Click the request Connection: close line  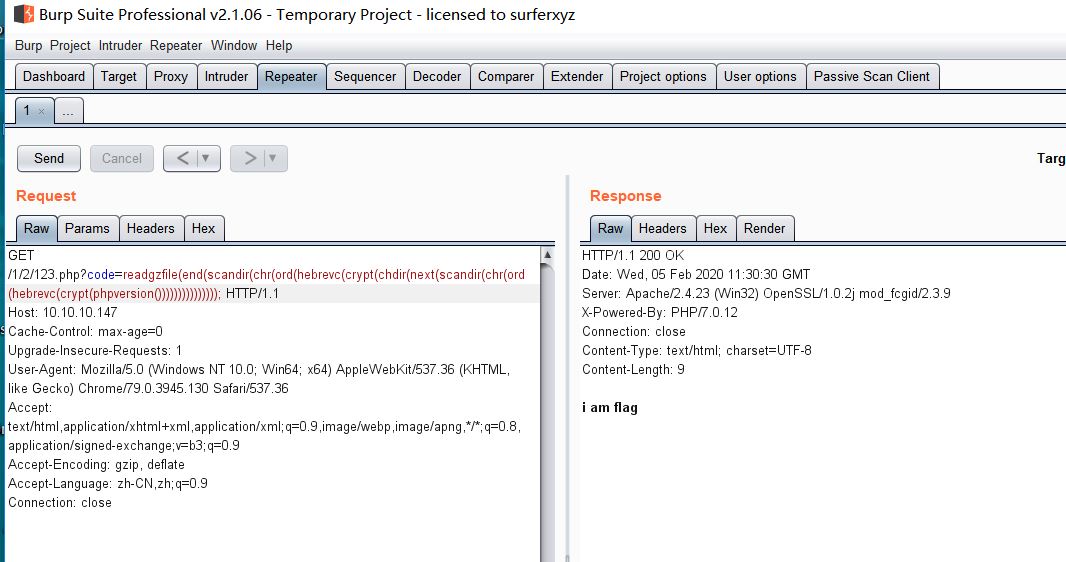[x=60, y=503]
